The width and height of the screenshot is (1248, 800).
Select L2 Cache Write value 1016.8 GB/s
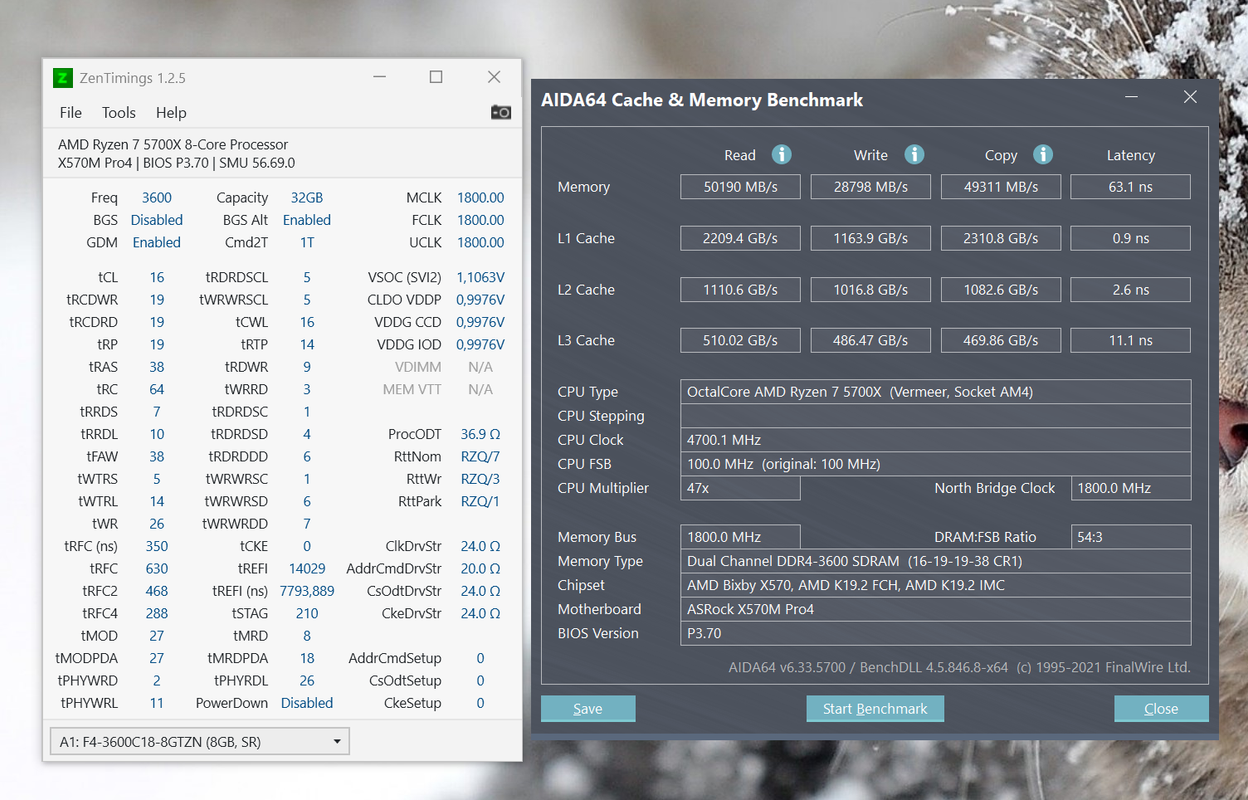coord(870,290)
